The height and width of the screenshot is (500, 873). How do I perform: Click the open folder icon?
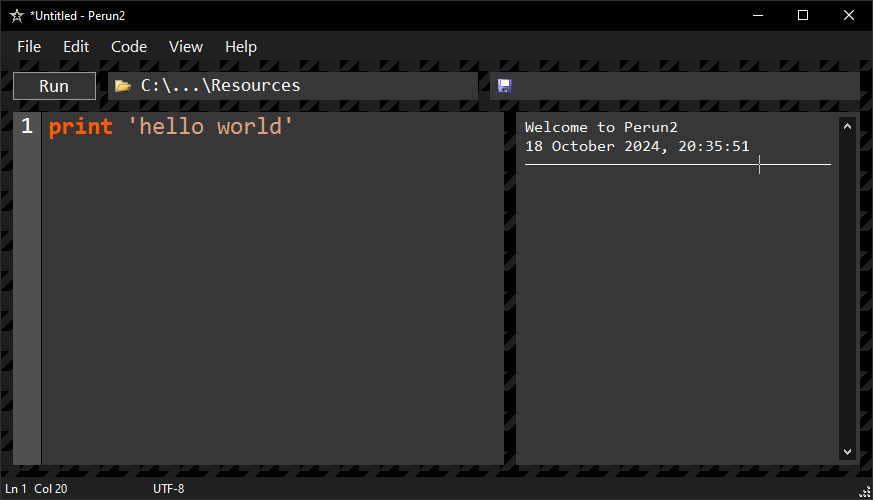(122, 86)
